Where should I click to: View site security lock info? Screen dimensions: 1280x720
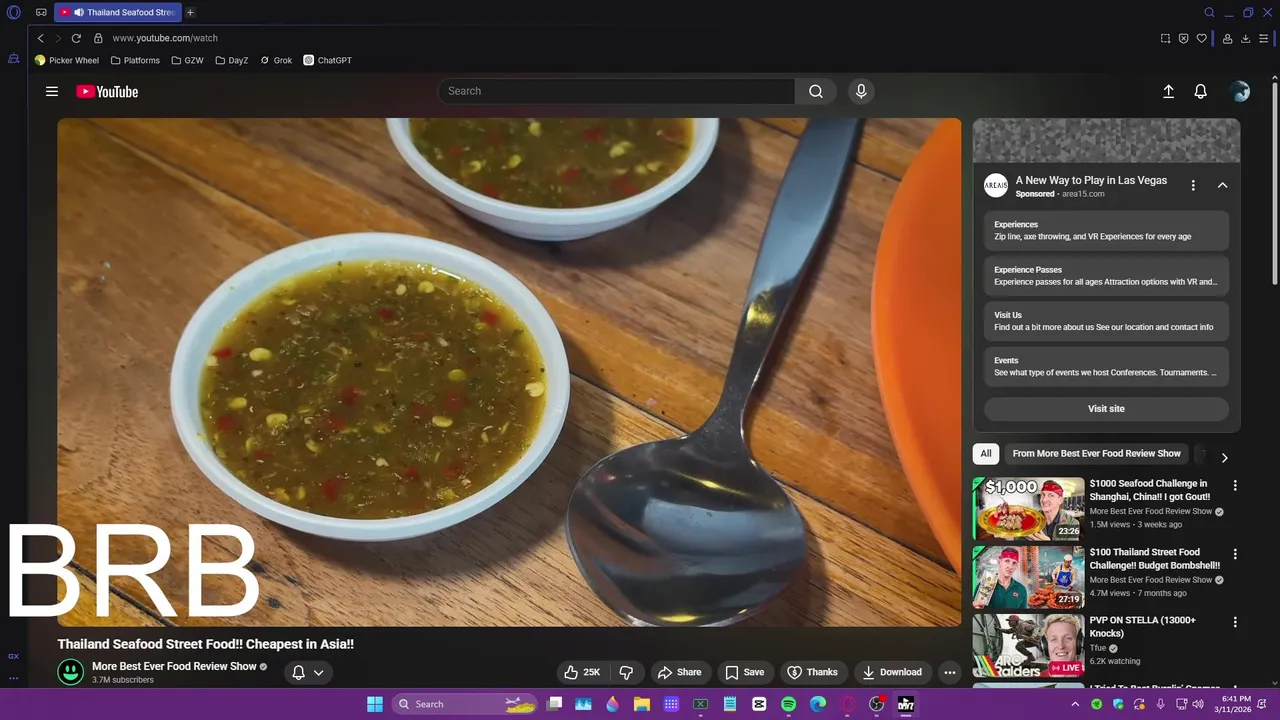[98, 38]
